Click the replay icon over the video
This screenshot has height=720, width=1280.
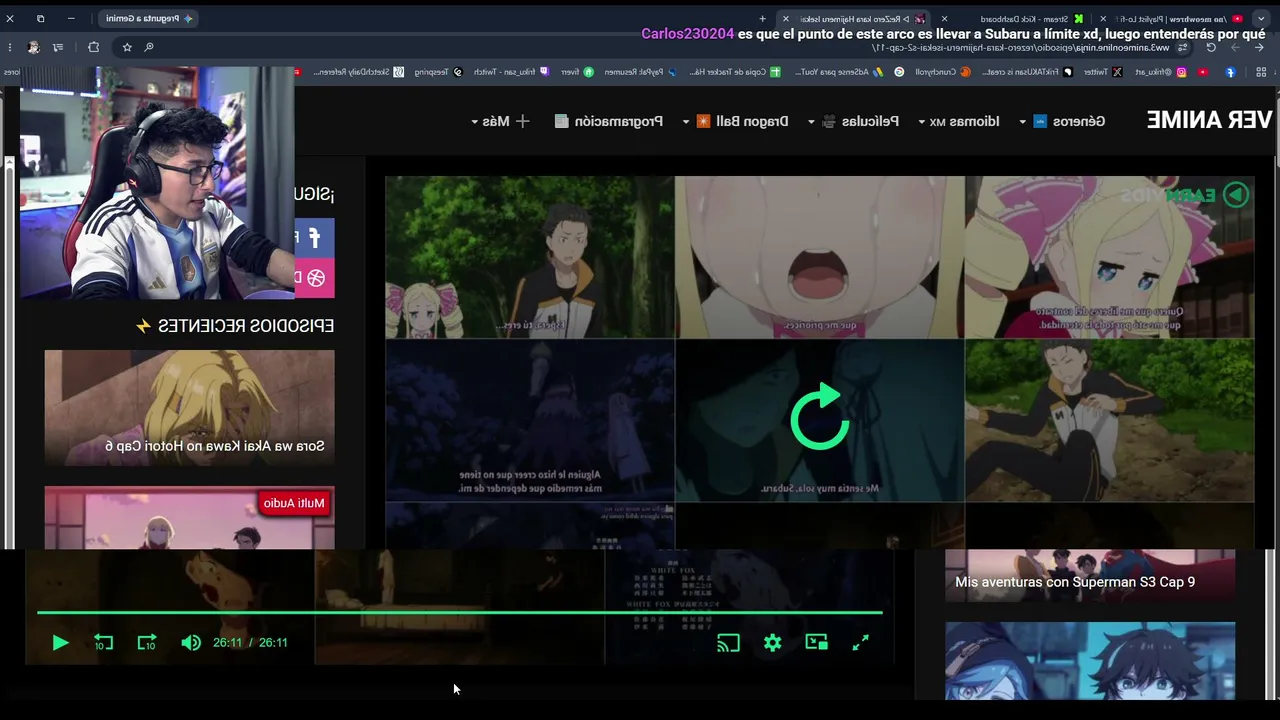point(820,417)
